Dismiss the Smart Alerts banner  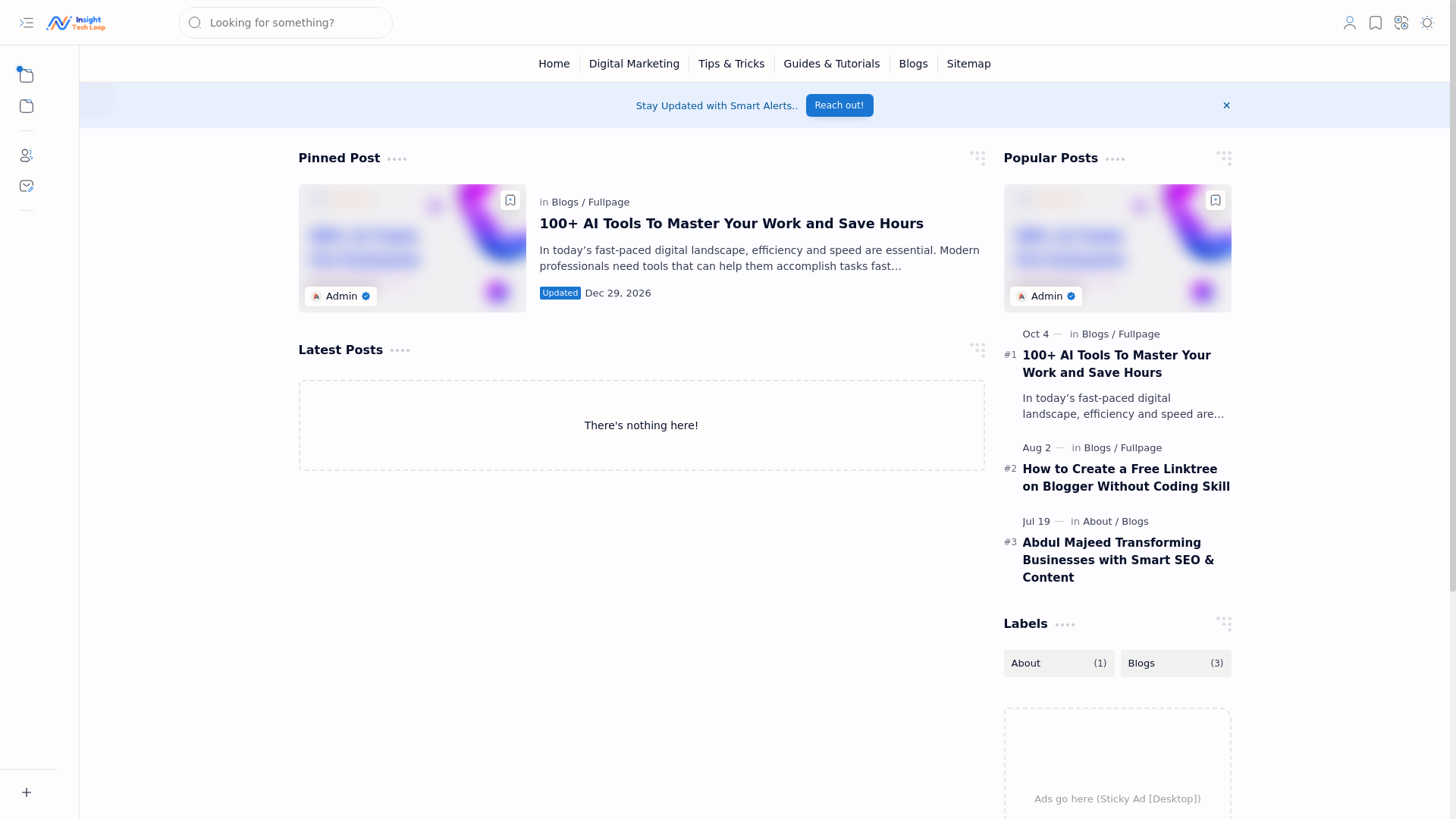pyautogui.click(x=1226, y=105)
